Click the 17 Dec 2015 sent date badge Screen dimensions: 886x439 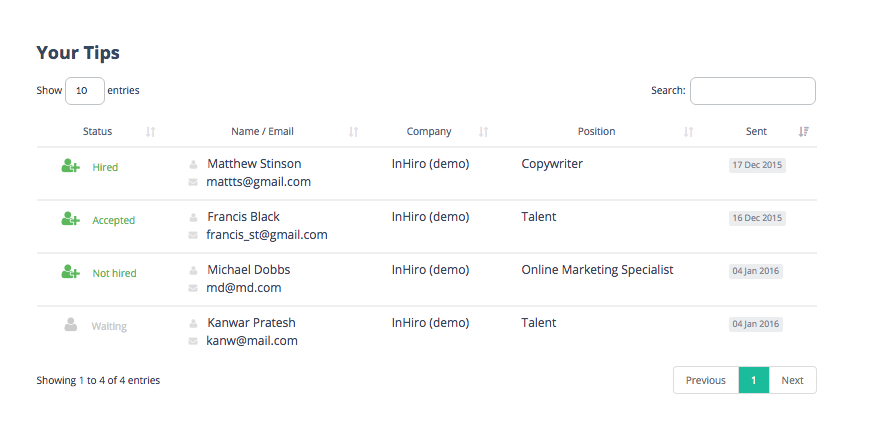point(757,165)
